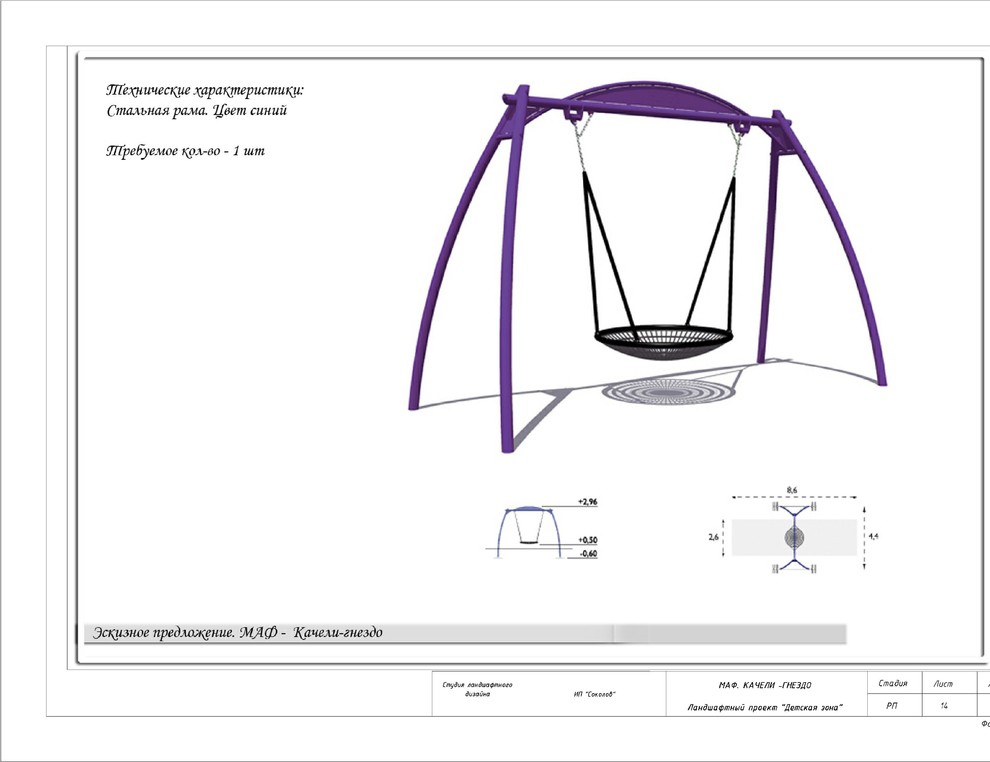Click the "РП" stage cell

(x=892, y=706)
